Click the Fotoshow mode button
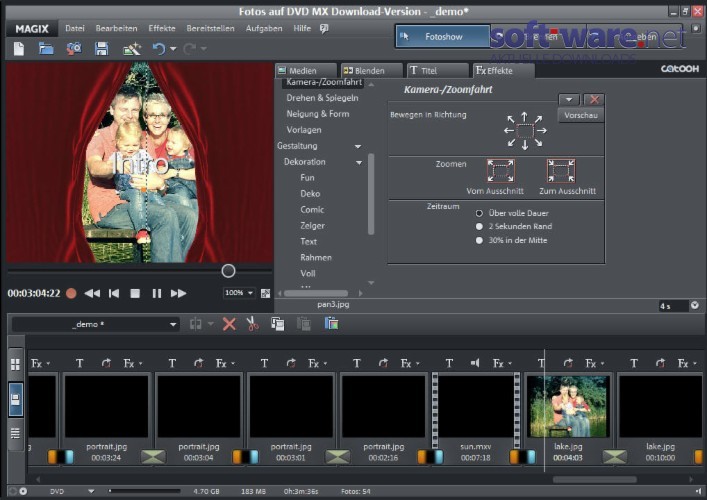This screenshot has height=500, width=707. 443,37
